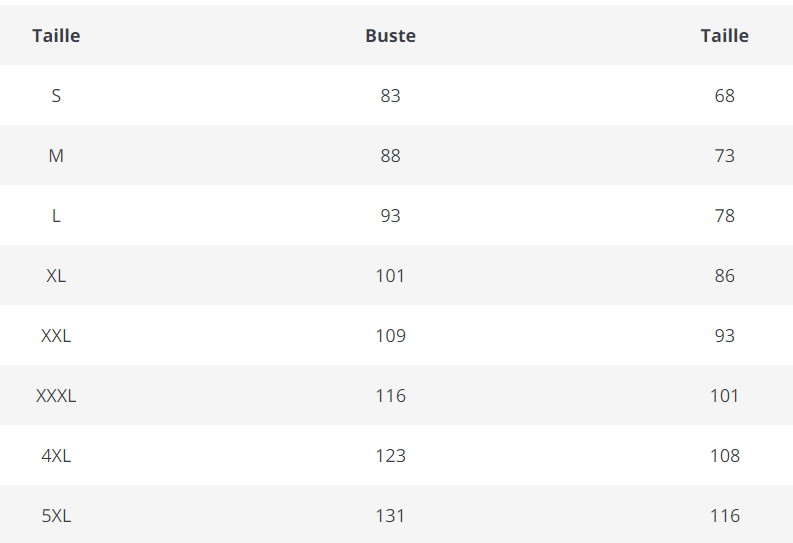Select the XL size label
793x543 pixels.
click(x=56, y=276)
